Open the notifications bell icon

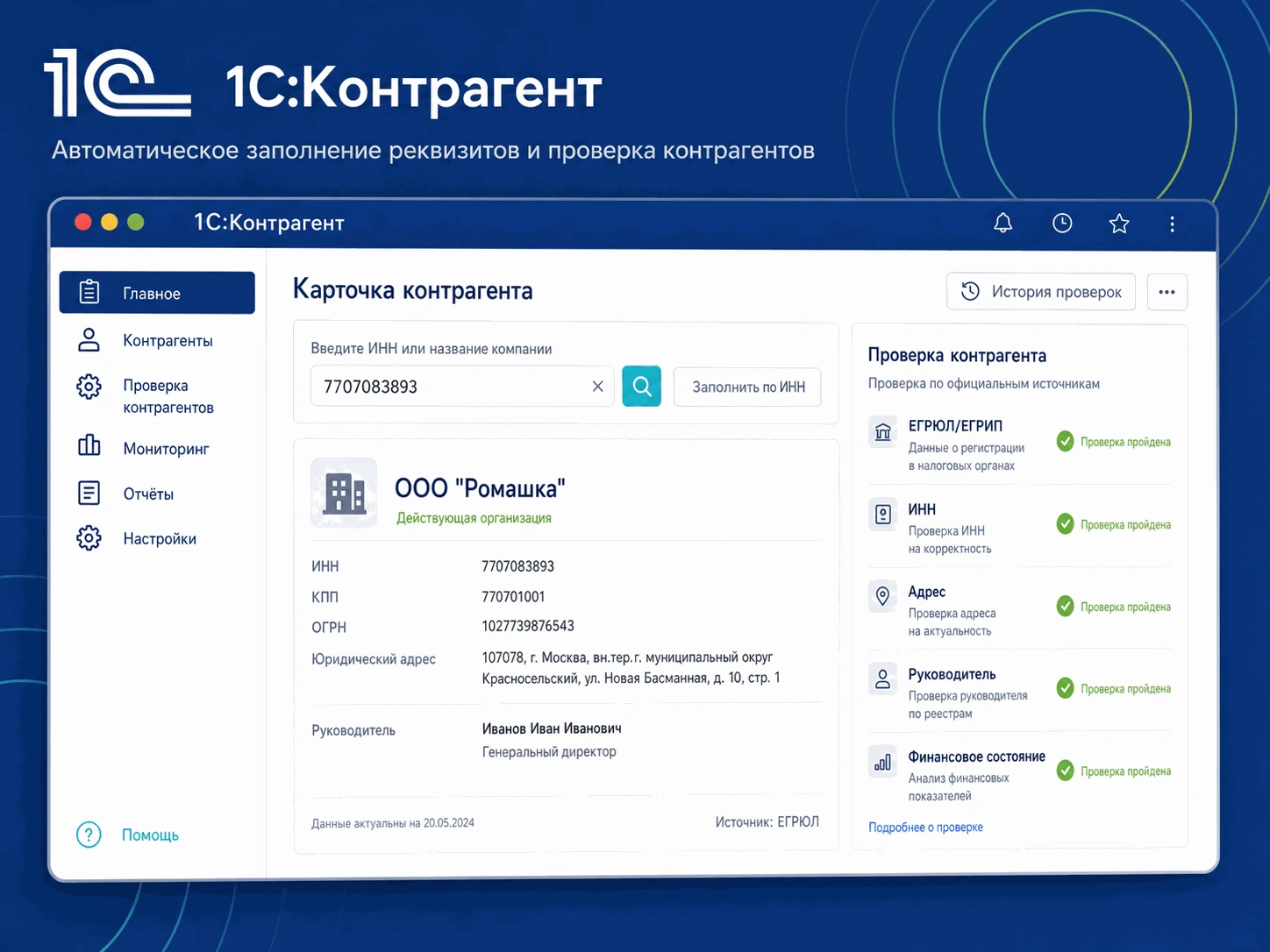tap(1002, 223)
